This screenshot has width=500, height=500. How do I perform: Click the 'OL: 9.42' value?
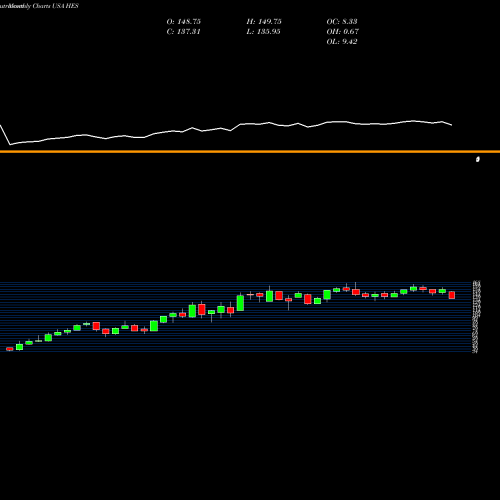pos(342,42)
